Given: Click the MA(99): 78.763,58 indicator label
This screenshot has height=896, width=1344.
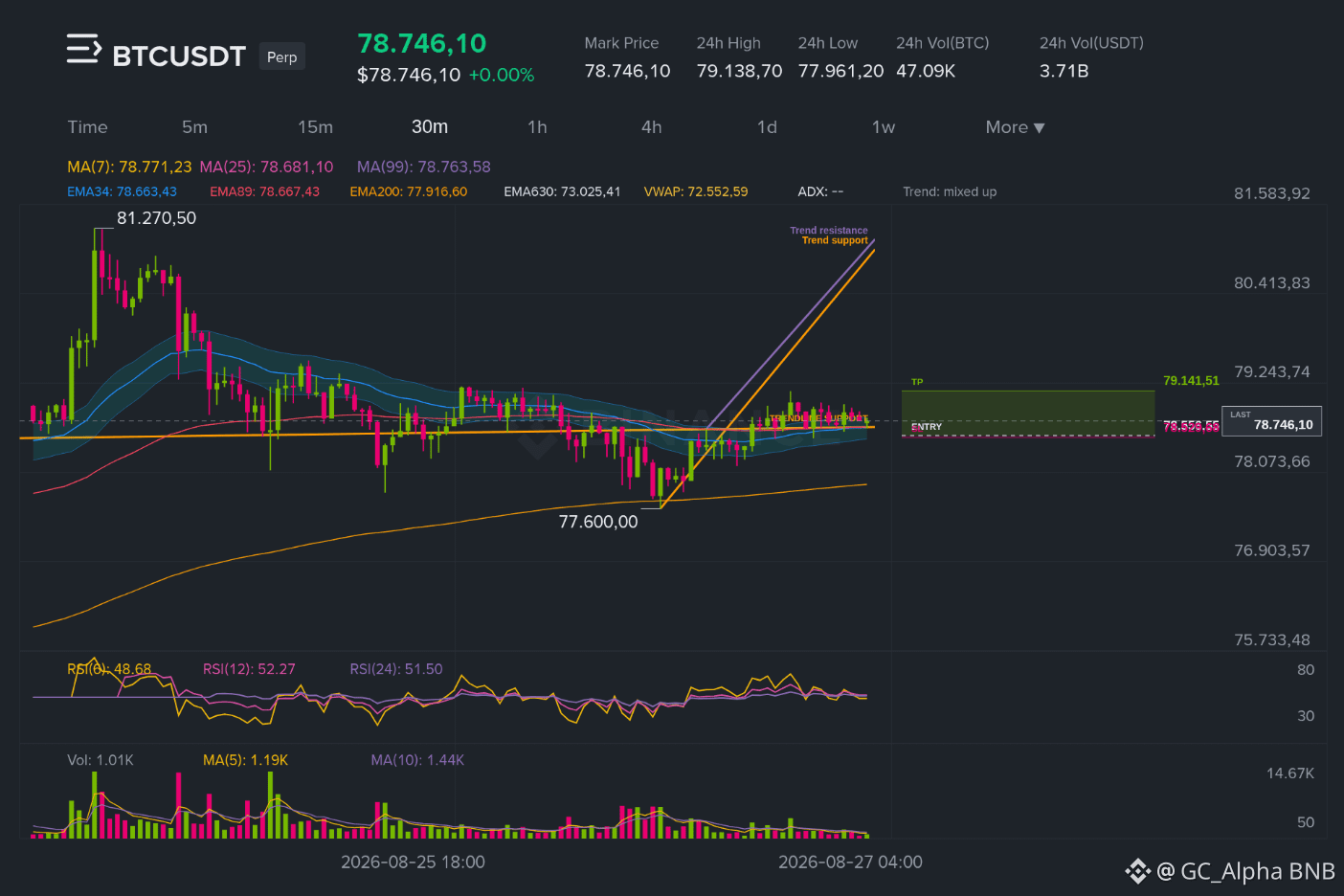Looking at the screenshot, I should tap(423, 167).
